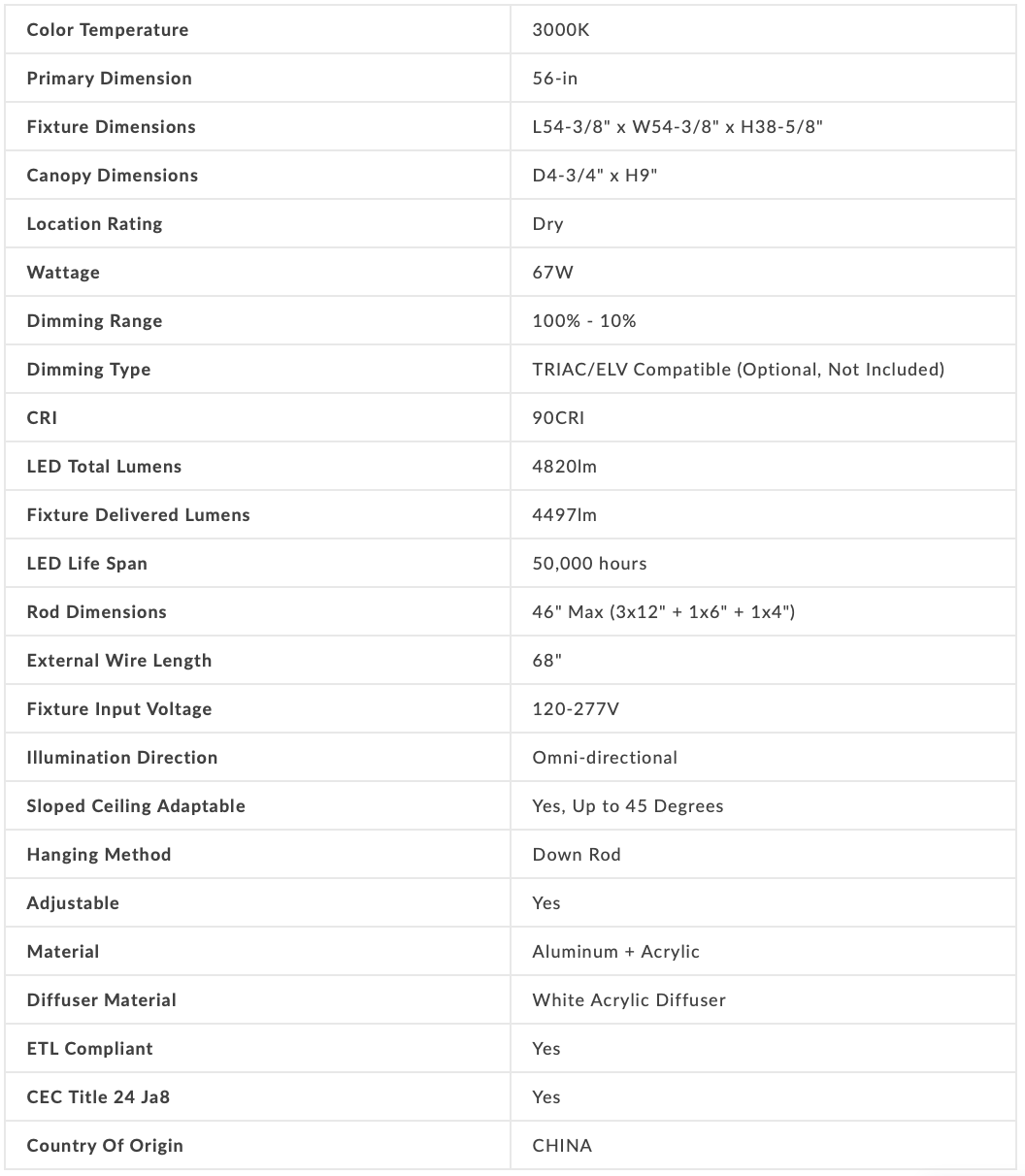Click the Primary Dimension 56-in value
This screenshot has width=1025, height=1176.
click(x=555, y=79)
